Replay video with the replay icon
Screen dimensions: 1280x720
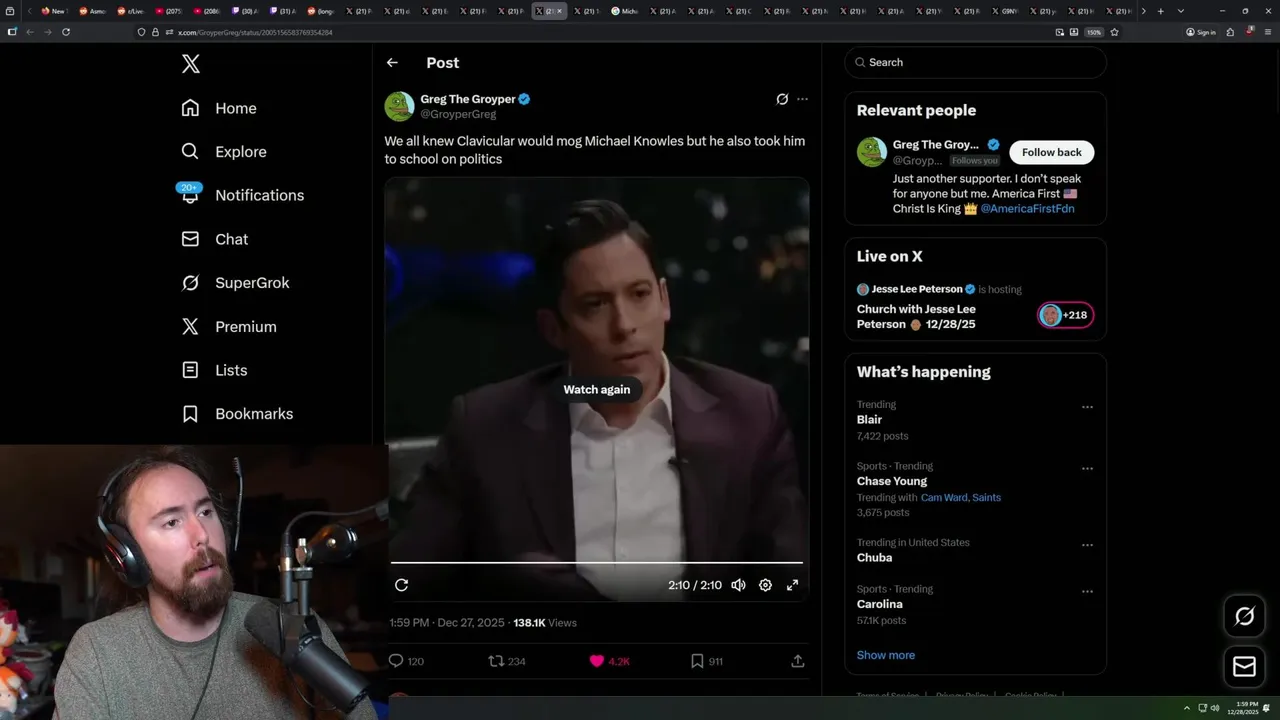point(401,585)
